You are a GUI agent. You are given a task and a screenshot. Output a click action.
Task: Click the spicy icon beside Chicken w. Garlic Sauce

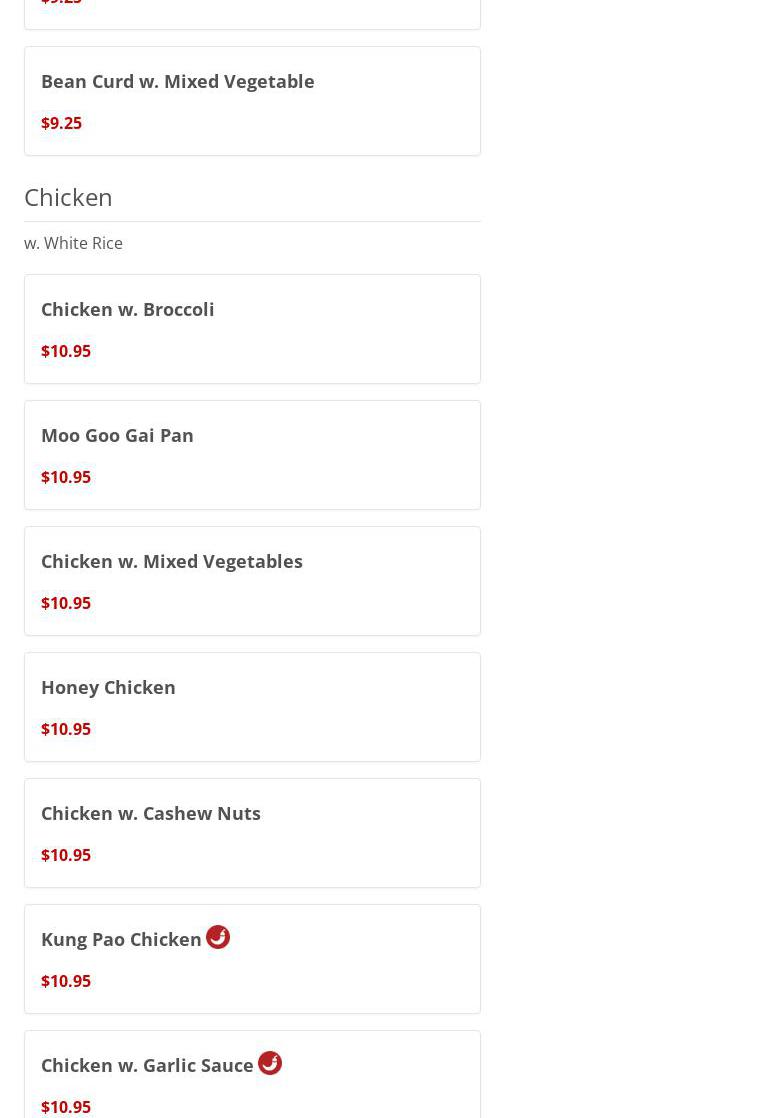pyautogui.click(x=270, y=1063)
